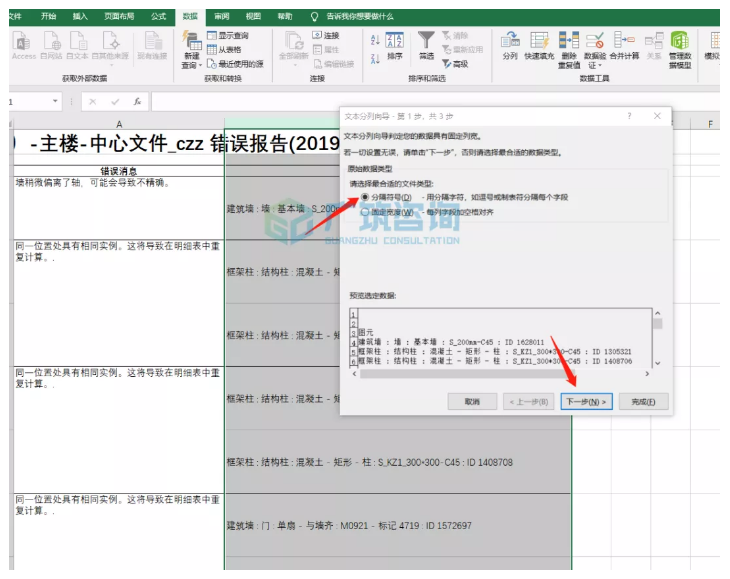Click Consolidate (合并计算) icon

[x=624, y=46]
